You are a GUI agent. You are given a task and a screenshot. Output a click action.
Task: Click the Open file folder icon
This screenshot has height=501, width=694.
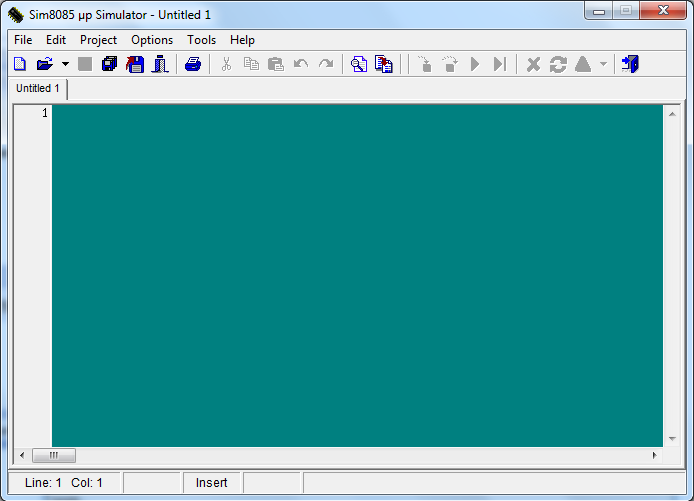pos(45,64)
